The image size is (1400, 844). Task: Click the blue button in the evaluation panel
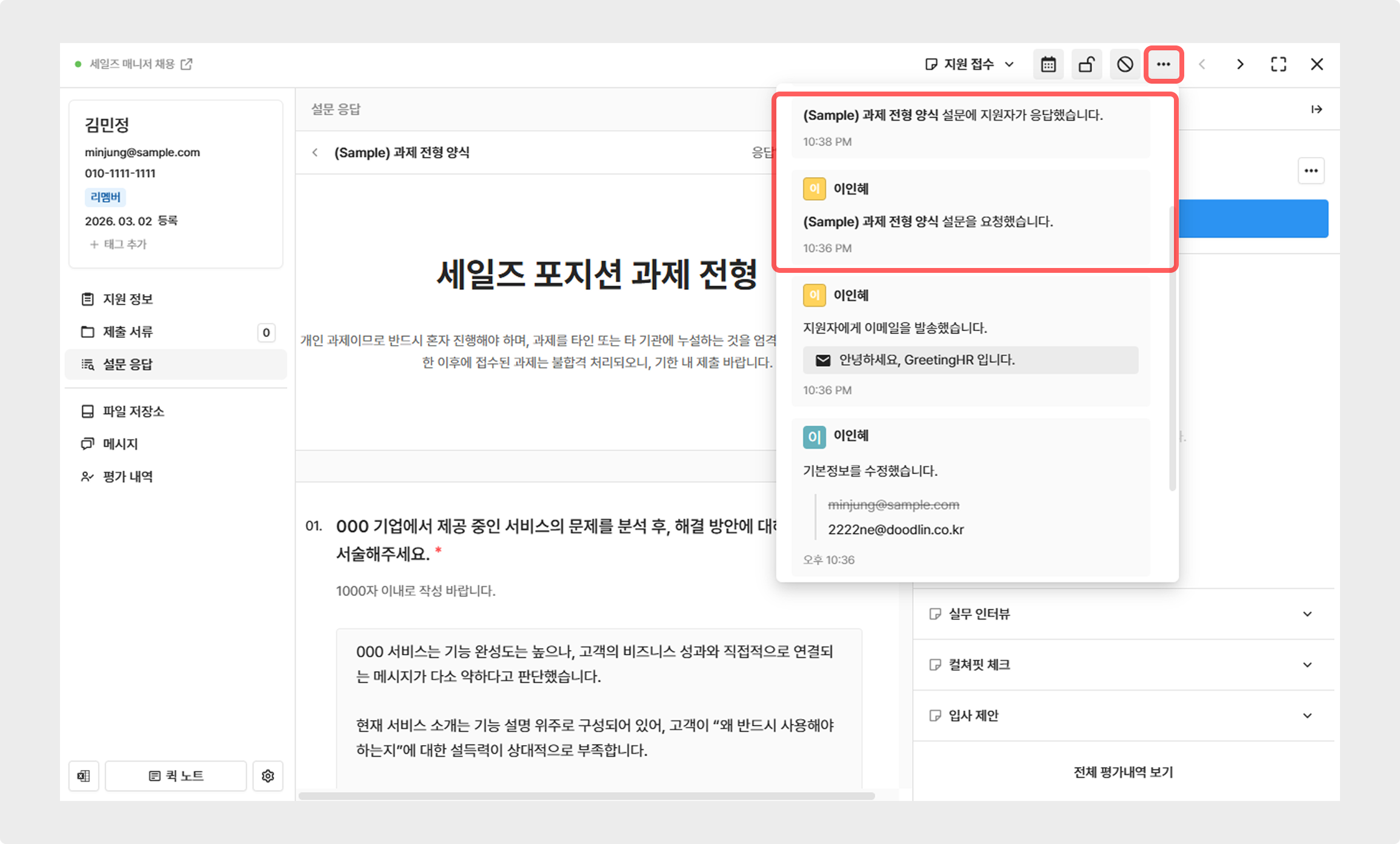[x=1253, y=218]
